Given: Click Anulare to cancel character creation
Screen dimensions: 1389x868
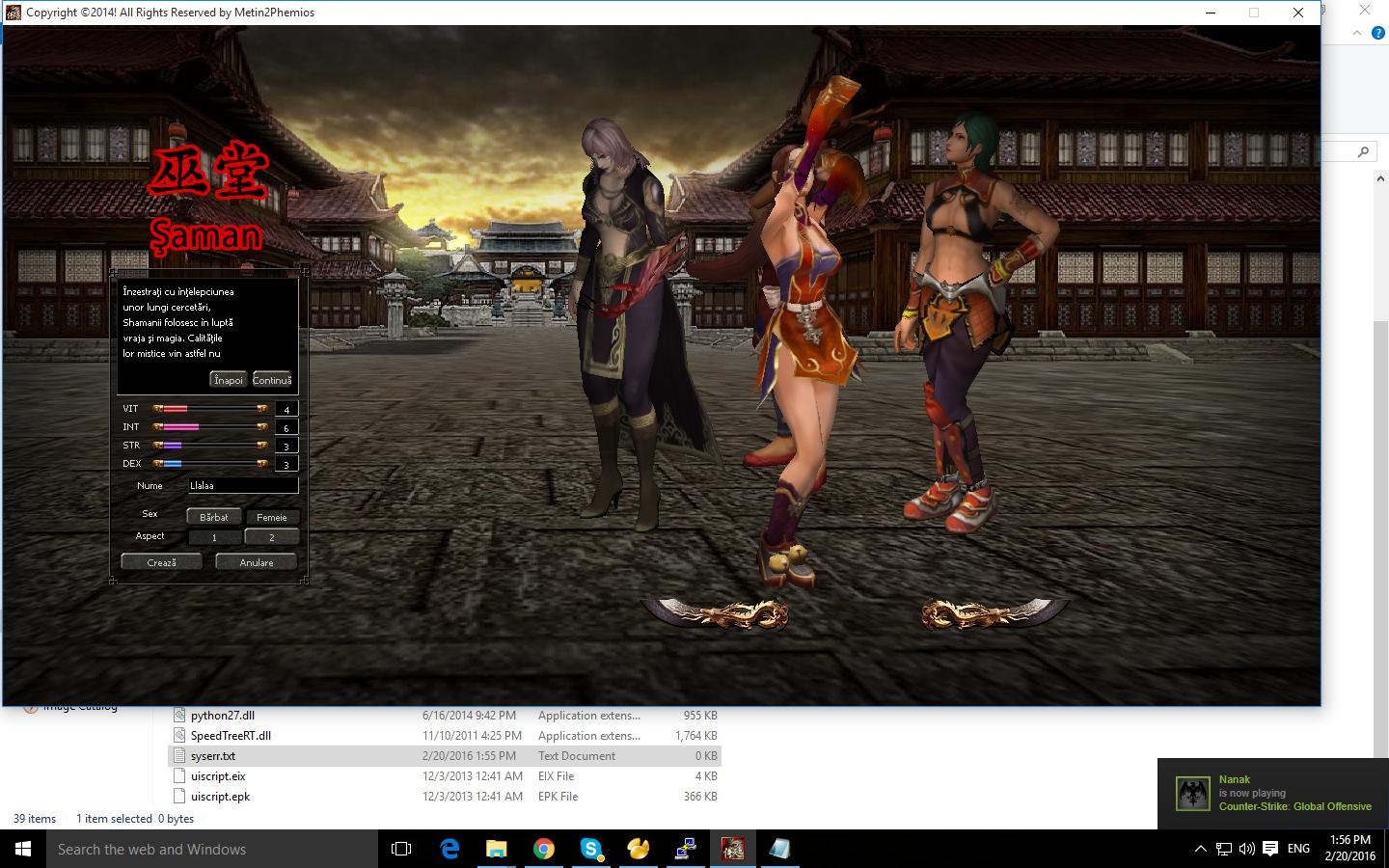Looking at the screenshot, I should 257,562.
